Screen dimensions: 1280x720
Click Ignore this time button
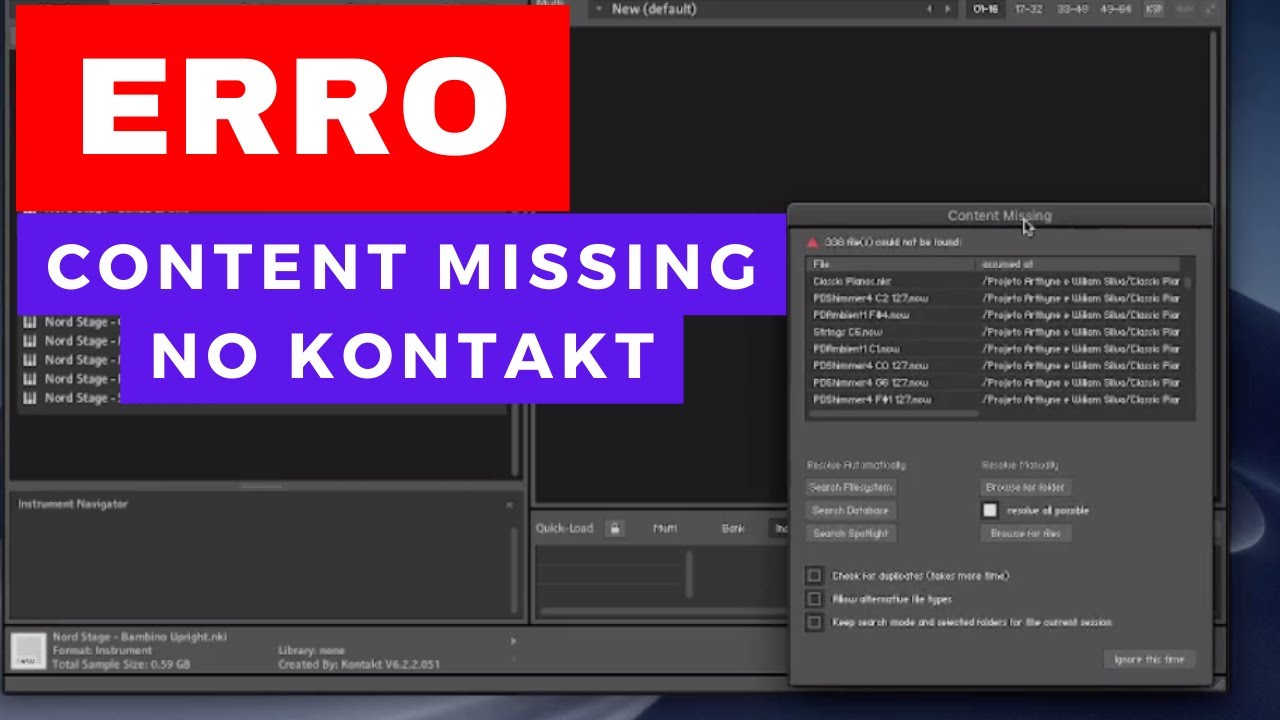(x=1149, y=660)
